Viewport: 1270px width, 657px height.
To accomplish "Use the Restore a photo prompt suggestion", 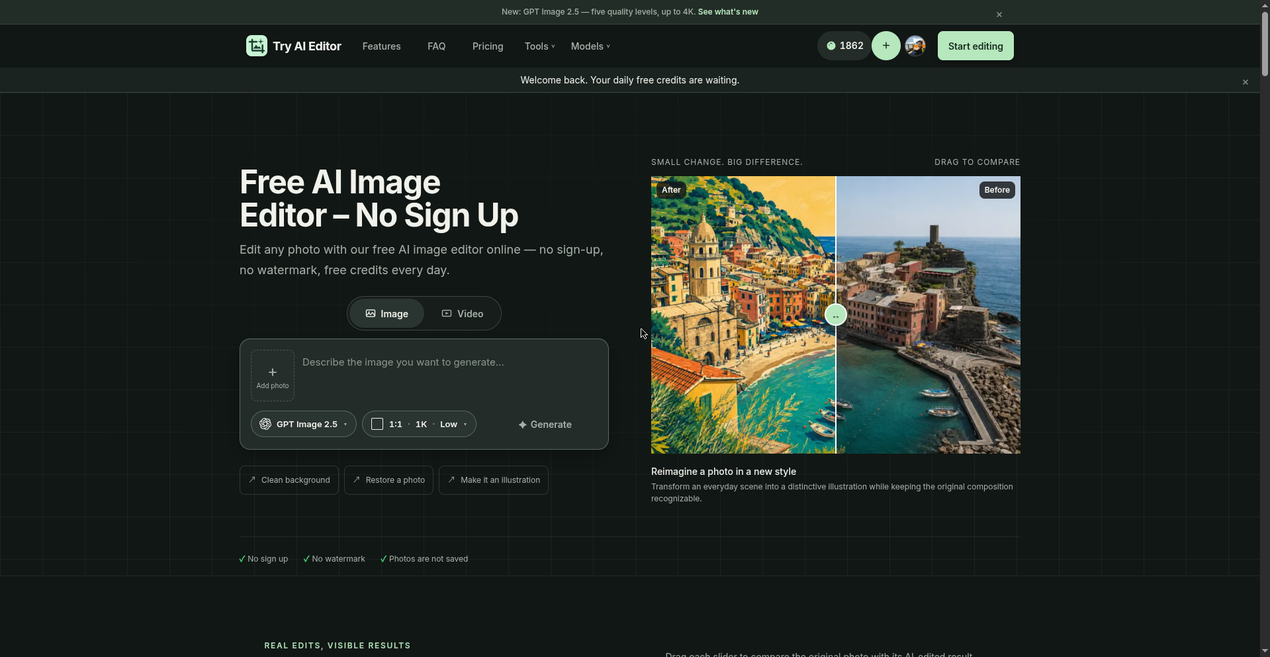I will 389,480.
